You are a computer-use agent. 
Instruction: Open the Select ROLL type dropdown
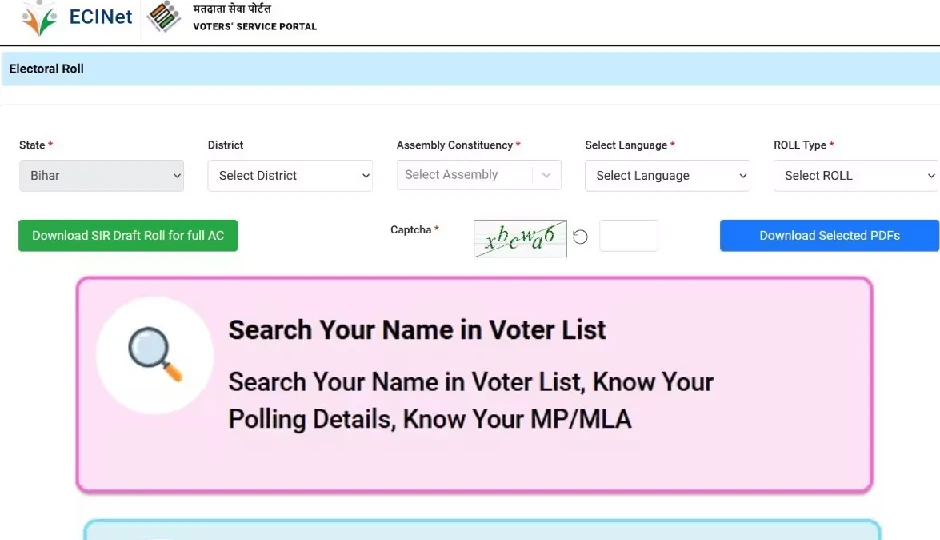pos(855,175)
